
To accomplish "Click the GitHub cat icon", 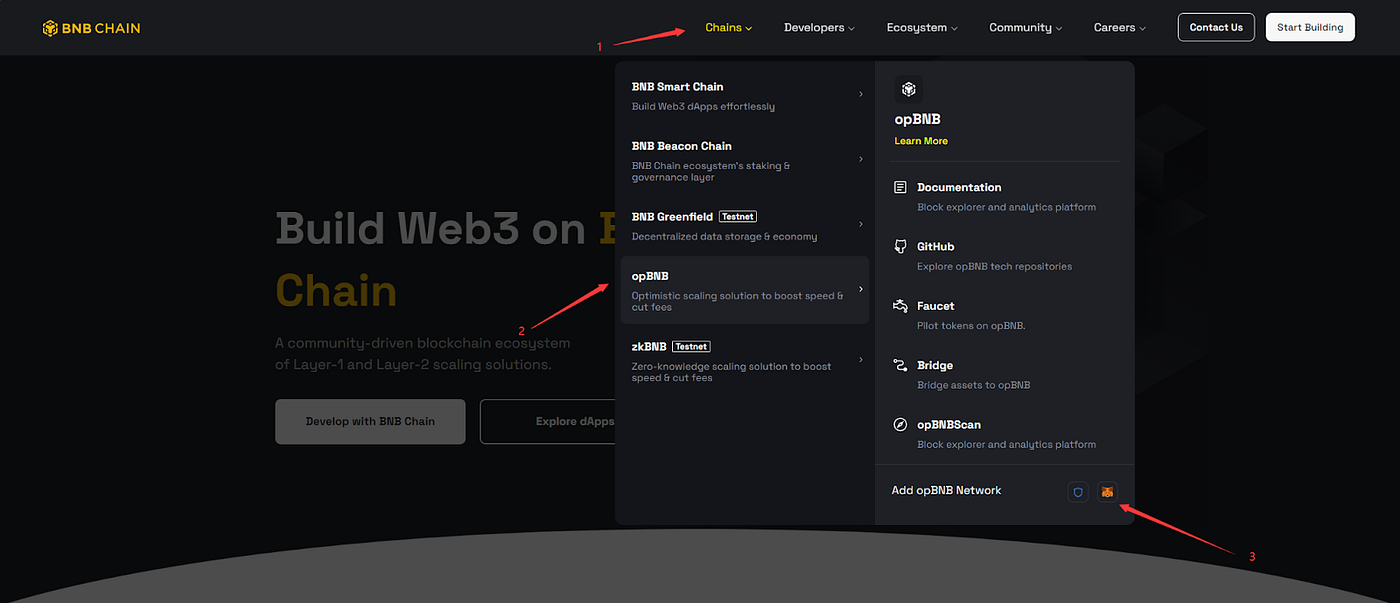I will [900, 246].
